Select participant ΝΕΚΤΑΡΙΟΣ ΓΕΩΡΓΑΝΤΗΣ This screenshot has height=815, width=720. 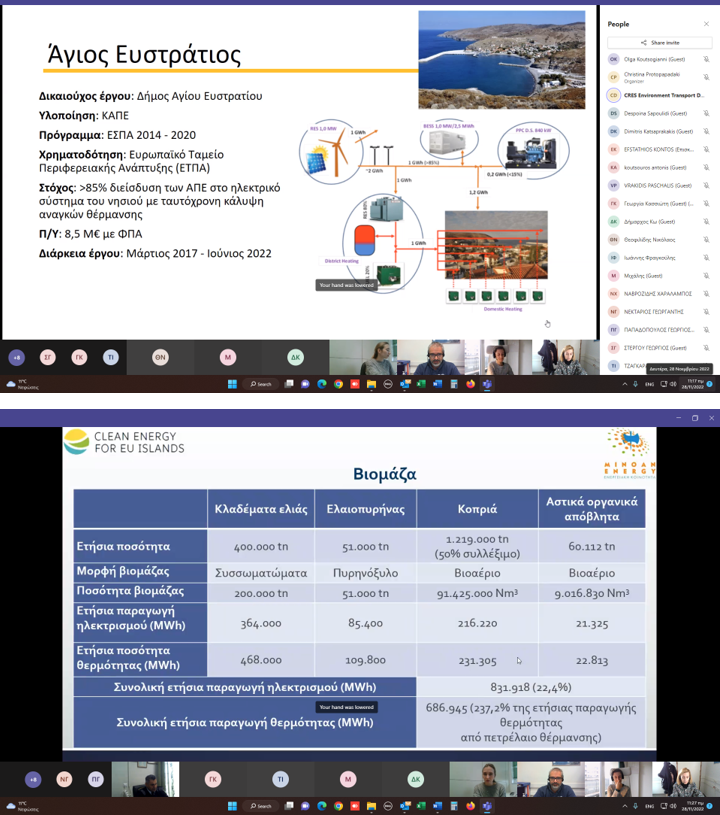pyautogui.click(x=660, y=312)
